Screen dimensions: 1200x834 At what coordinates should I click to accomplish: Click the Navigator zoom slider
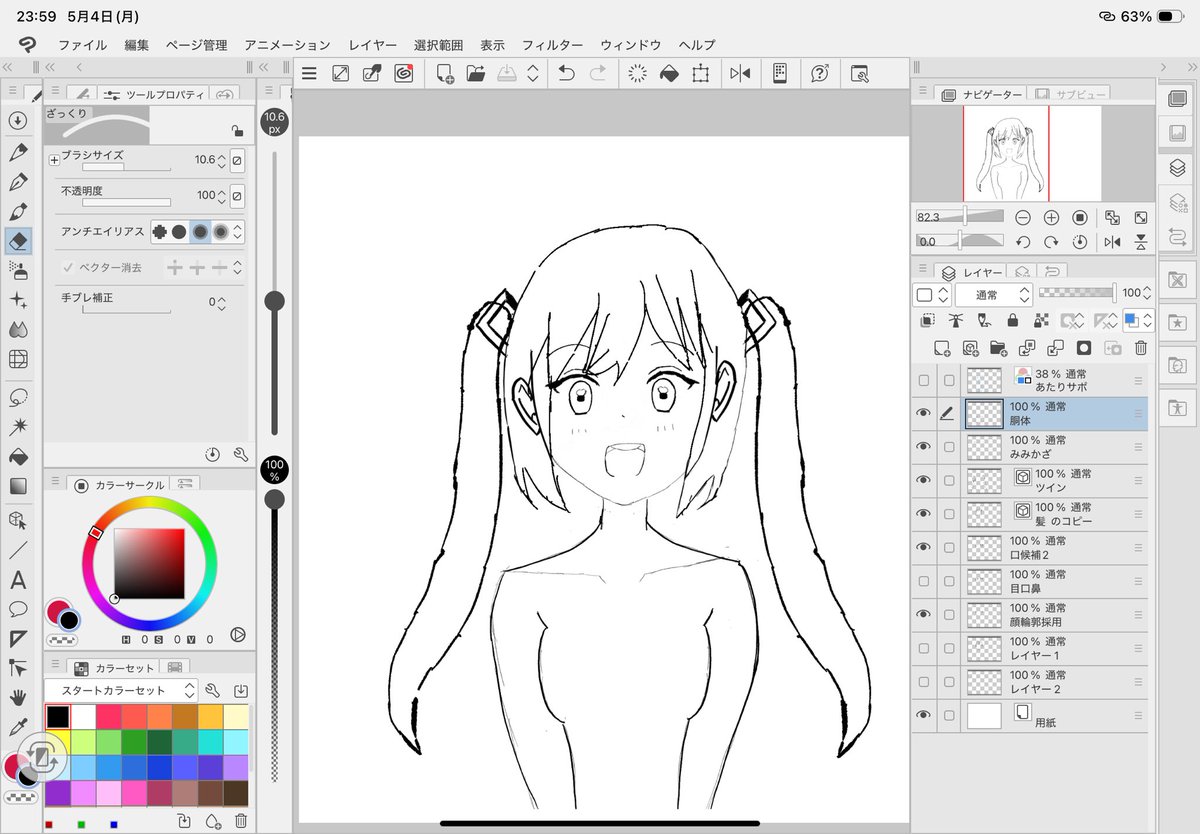[x=960, y=216]
